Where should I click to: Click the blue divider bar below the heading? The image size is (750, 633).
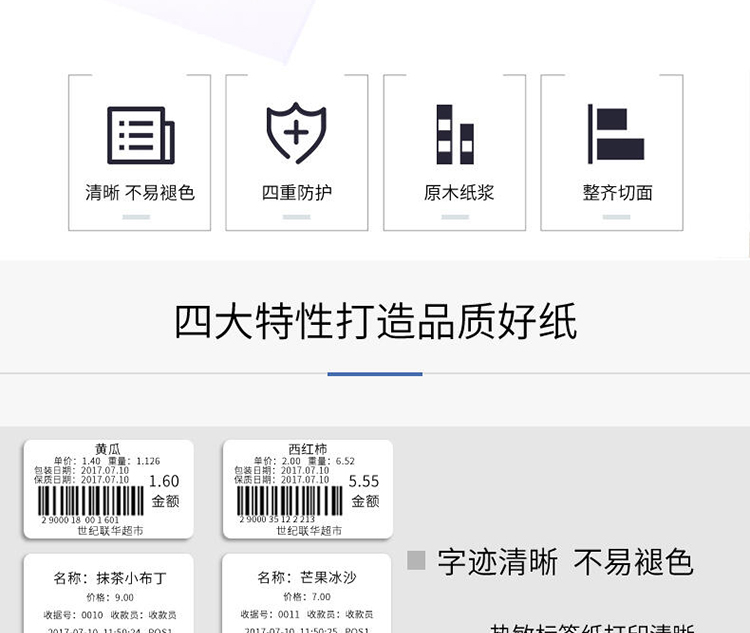(x=375, y=374)
